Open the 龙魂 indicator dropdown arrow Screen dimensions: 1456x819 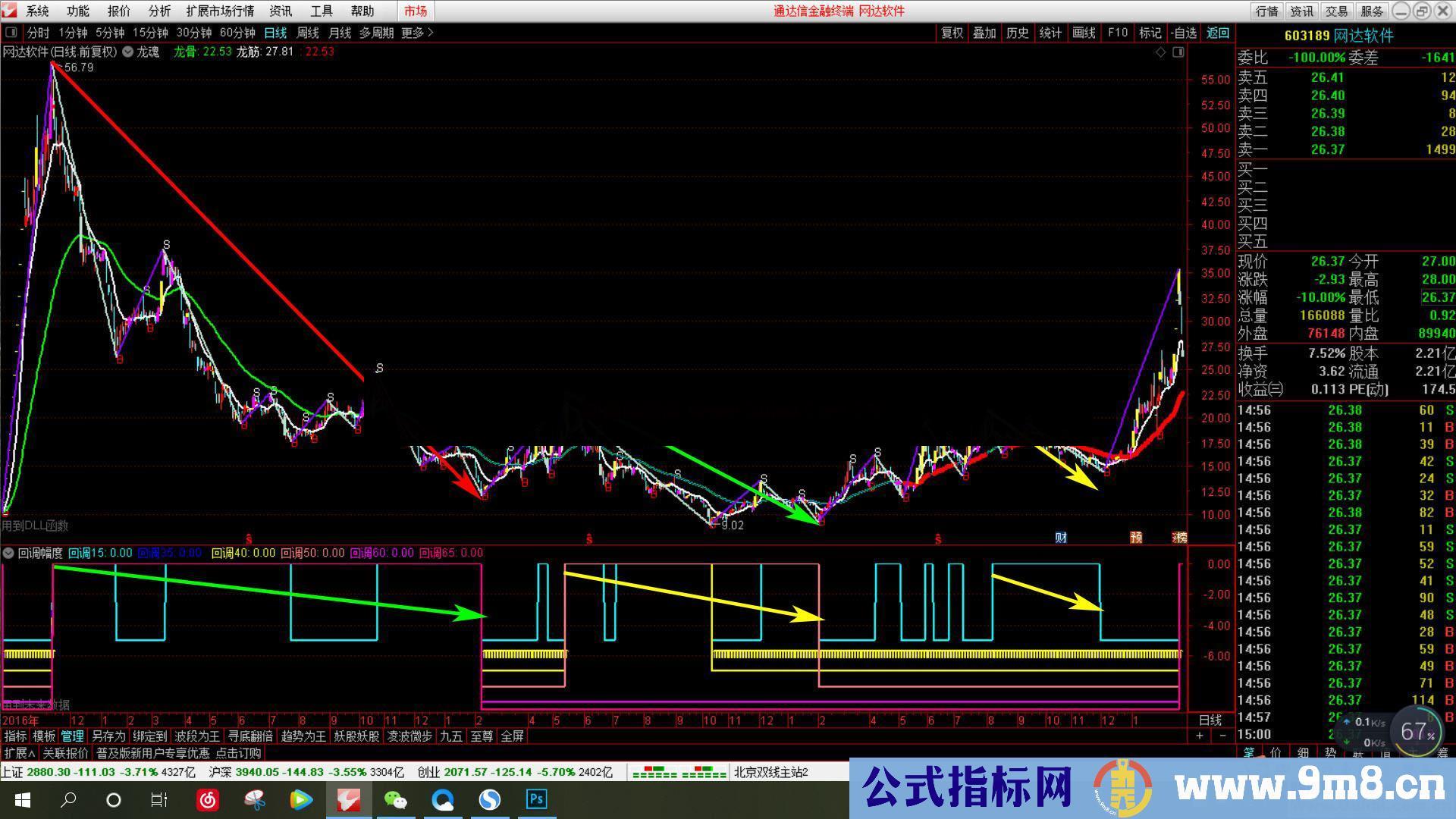[x=128, y=52]
